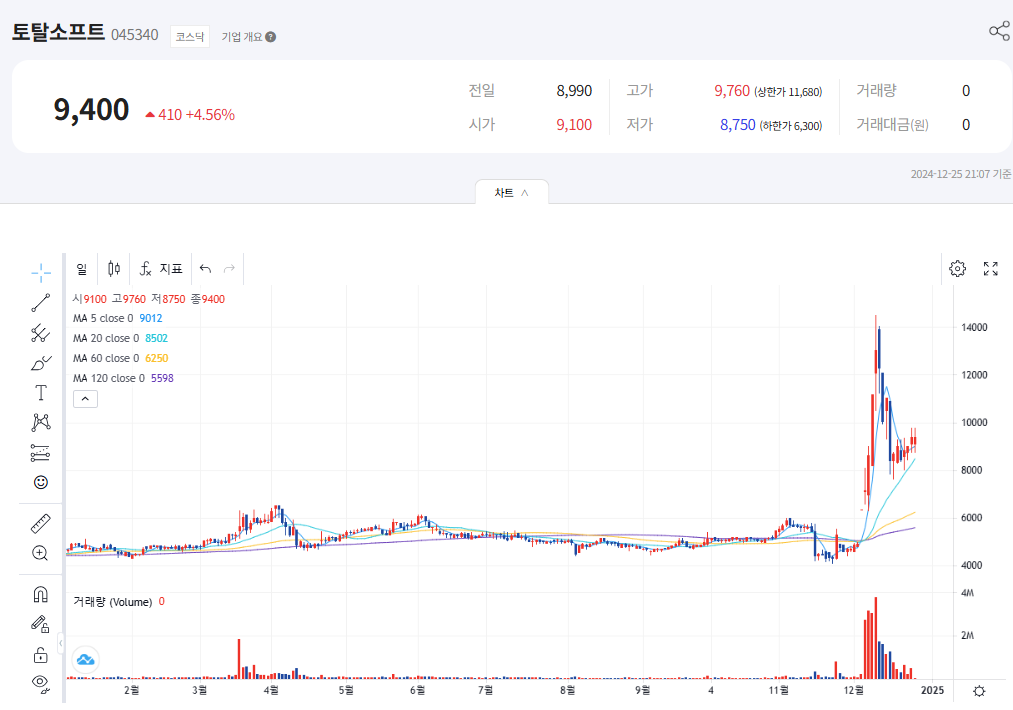Viewport: 1013px width, 710px height.
Task: Select the MA 20 close indicator legend
Action: pyautogui.click(x=120, y=339)
